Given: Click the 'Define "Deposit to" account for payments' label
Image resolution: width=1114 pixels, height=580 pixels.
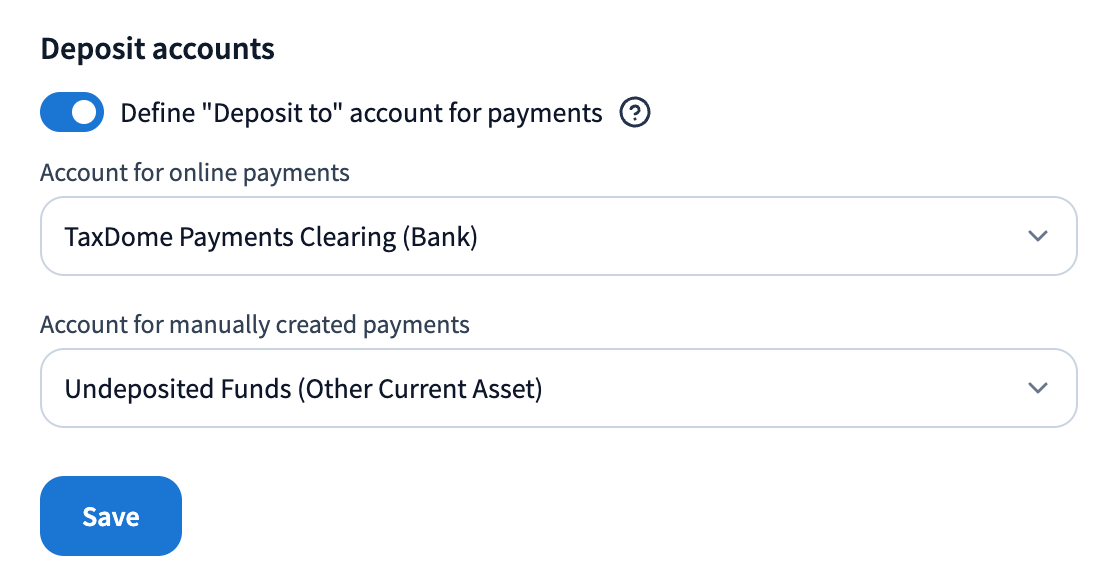Looking at the screenshot, I should (361, 113).
